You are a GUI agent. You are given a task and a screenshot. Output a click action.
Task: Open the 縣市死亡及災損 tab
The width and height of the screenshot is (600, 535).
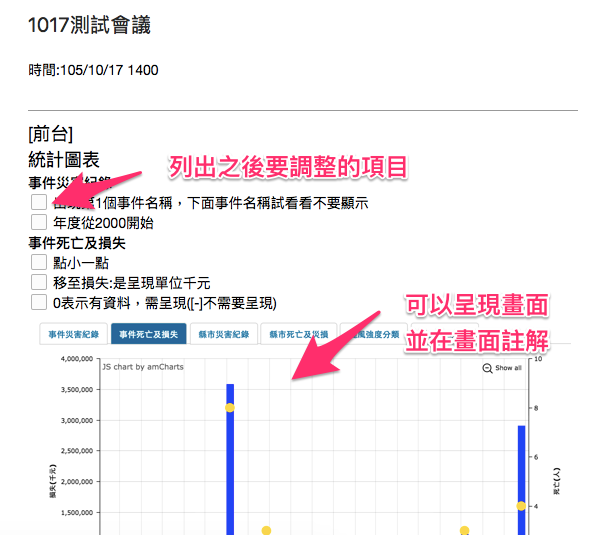pyautogui.click(x=298, y=334)
